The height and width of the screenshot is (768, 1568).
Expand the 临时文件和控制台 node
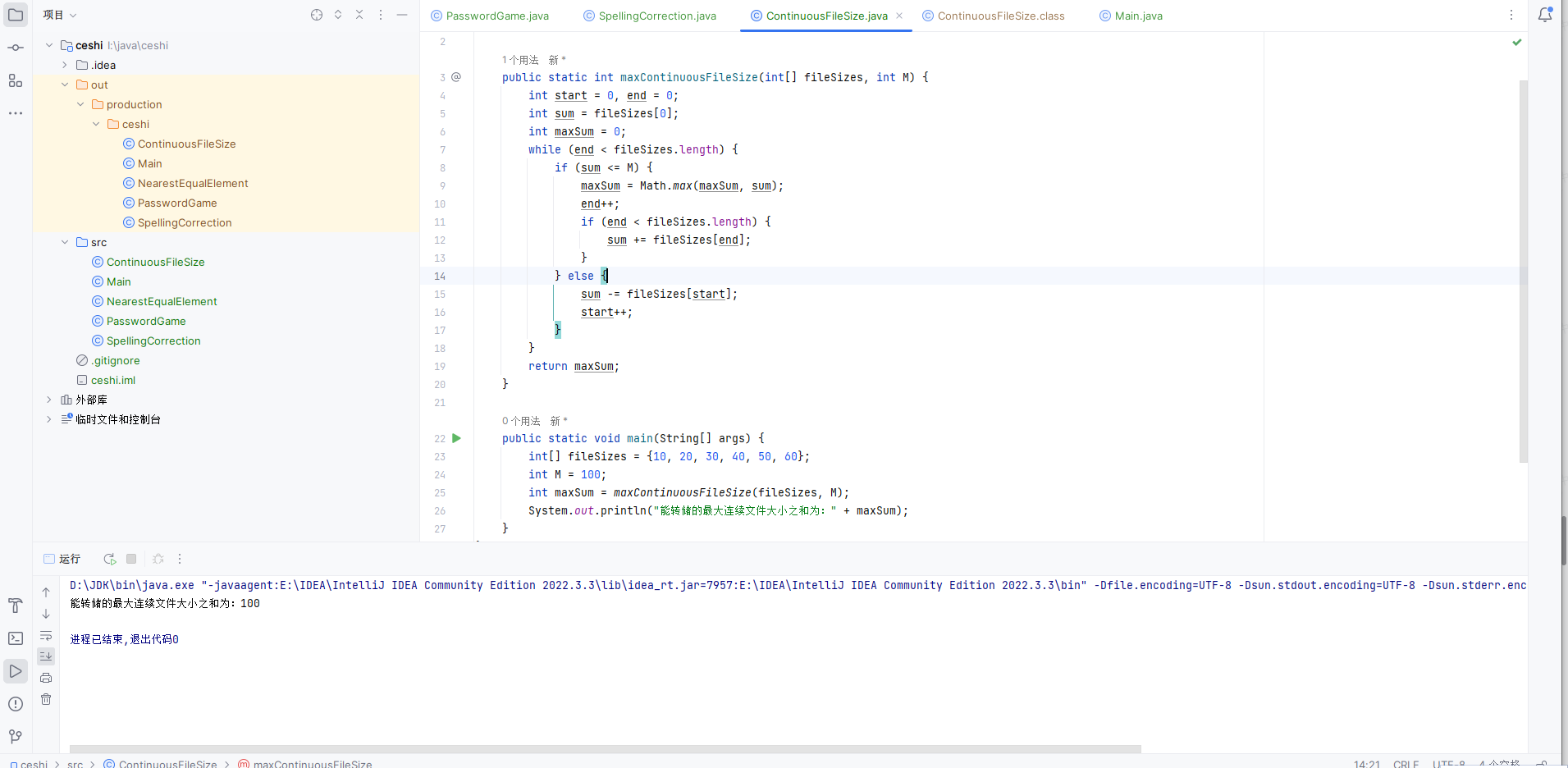tap(49, 419)
